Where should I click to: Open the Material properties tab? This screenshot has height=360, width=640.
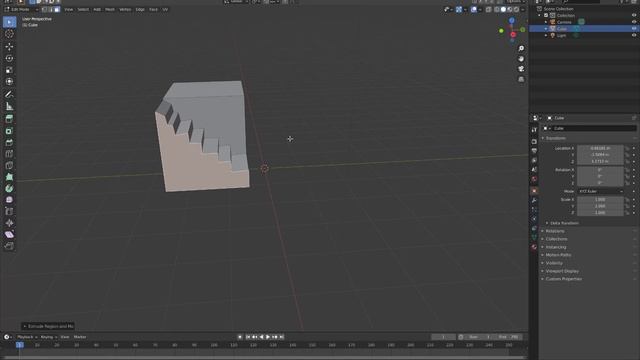534,247
